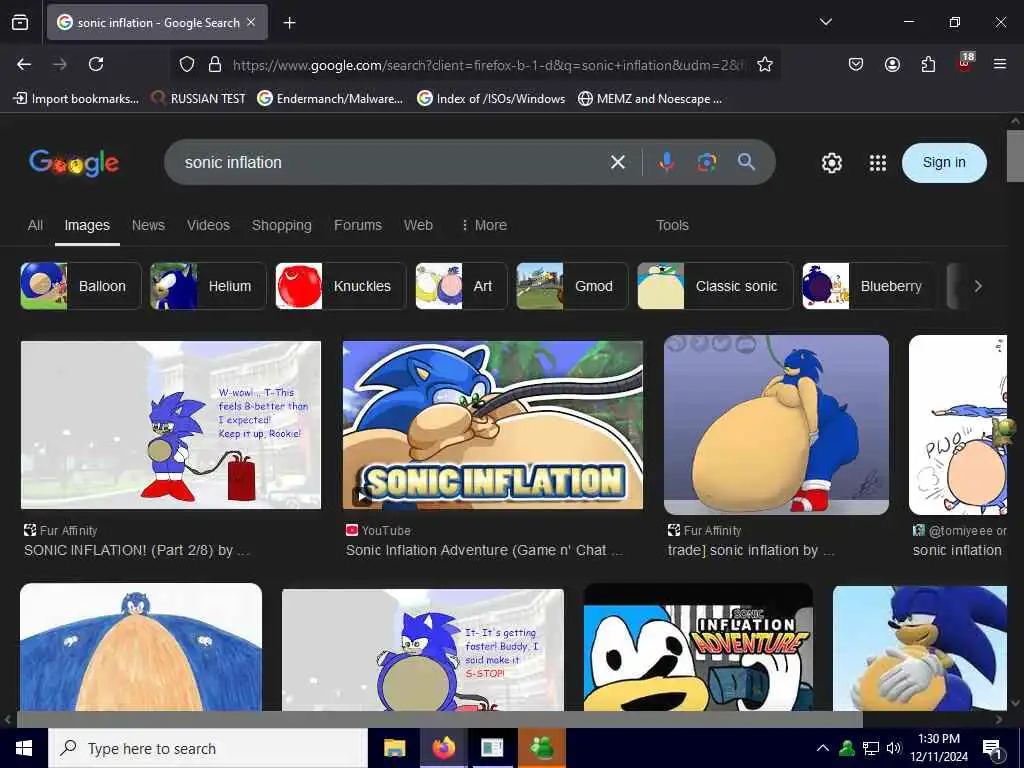
Task: Switch to the All results tab
Action: 35,225
